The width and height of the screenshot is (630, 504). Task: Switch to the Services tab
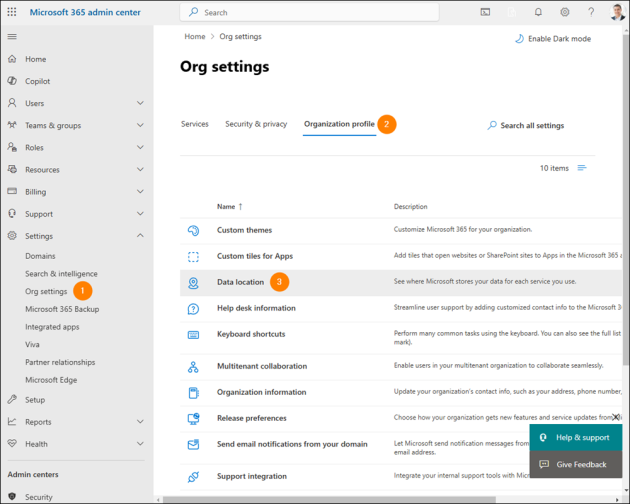tap(195, 124)
